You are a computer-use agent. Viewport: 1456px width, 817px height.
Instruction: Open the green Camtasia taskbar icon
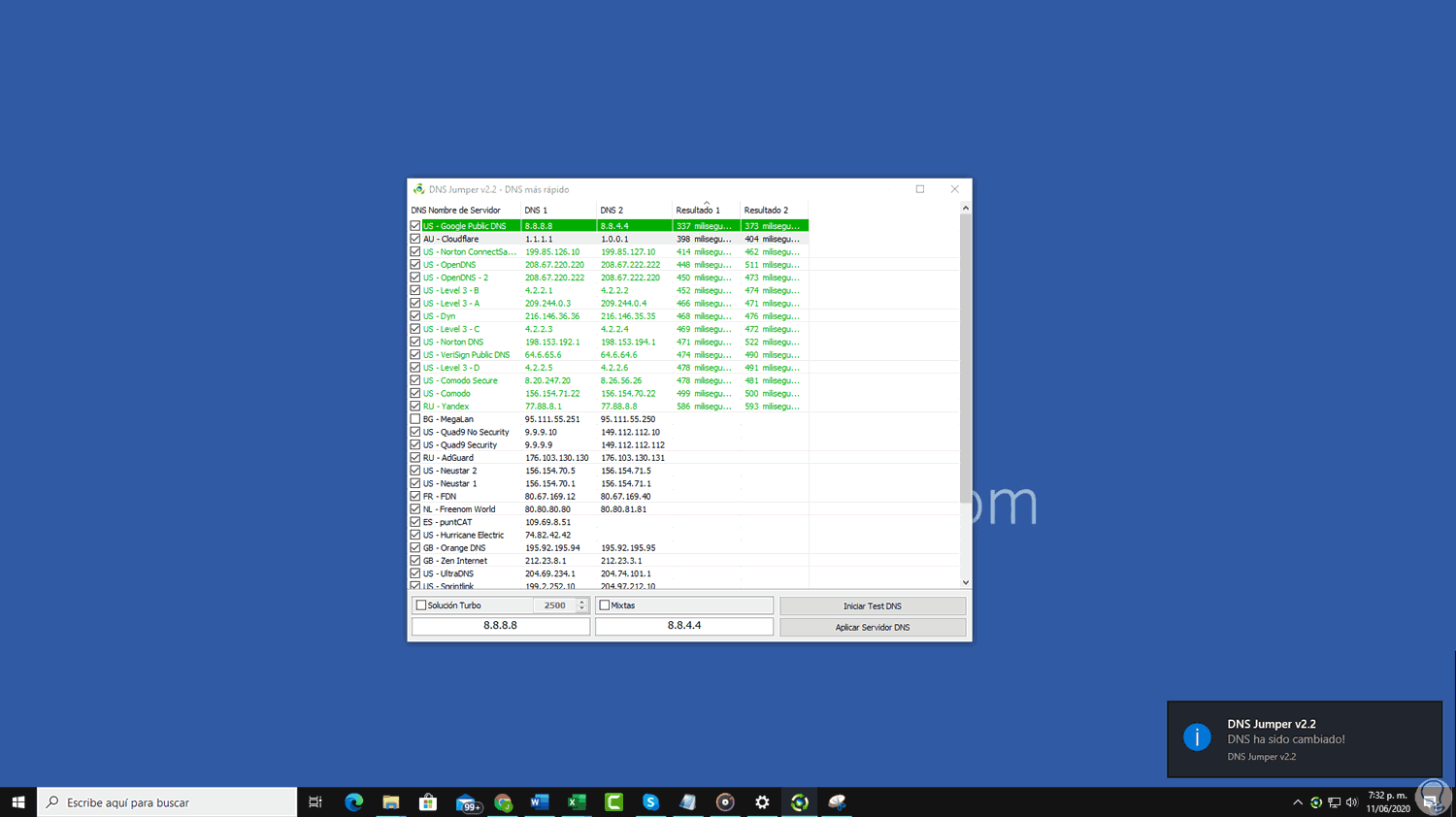click(x=613, y=802)
